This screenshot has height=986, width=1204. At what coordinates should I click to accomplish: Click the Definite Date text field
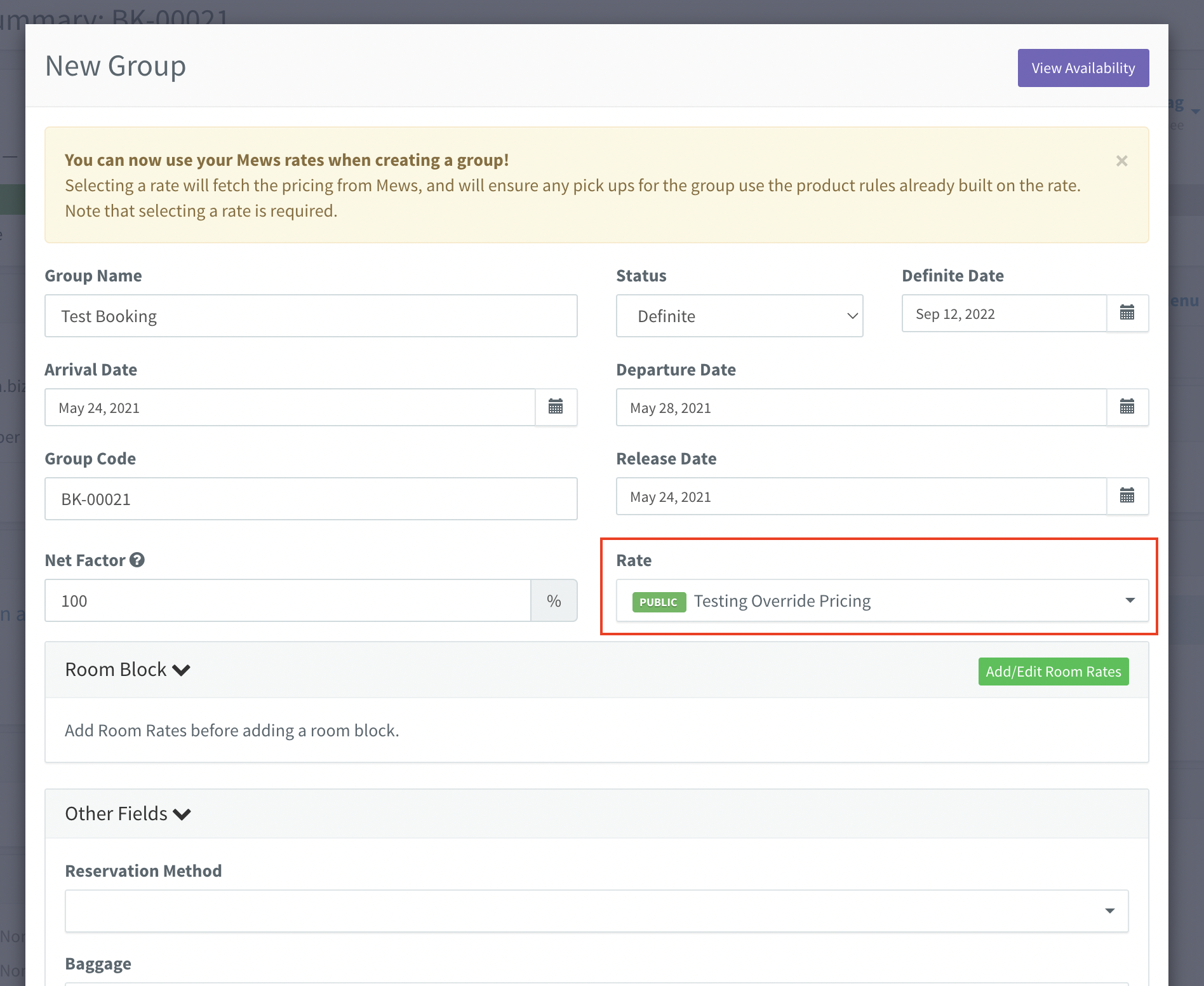[x=1005, y=313]
